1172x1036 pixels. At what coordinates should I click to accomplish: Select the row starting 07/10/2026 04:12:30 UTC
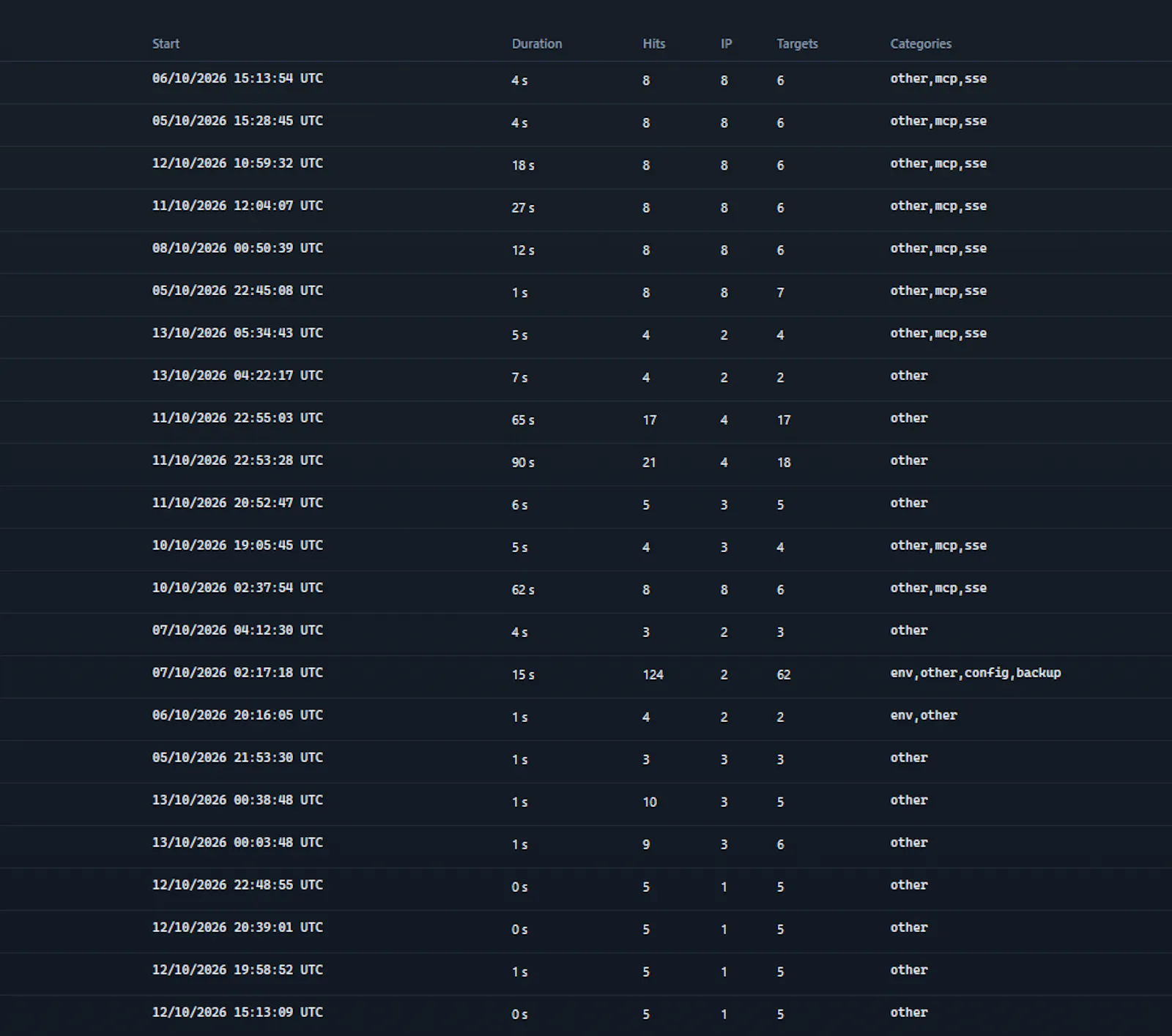click(586, 635)
